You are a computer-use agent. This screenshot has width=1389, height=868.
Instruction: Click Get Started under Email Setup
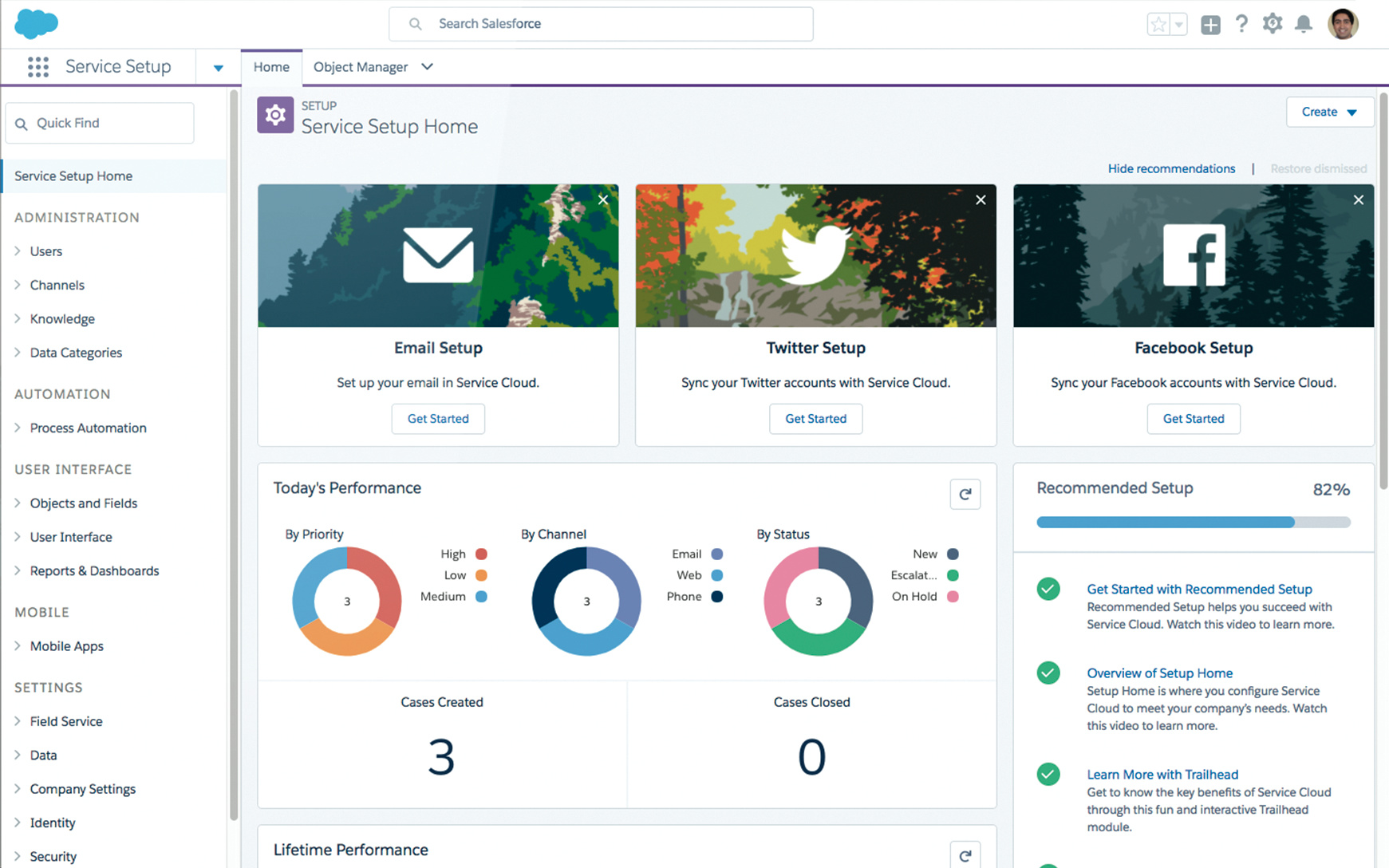point(438,418)
